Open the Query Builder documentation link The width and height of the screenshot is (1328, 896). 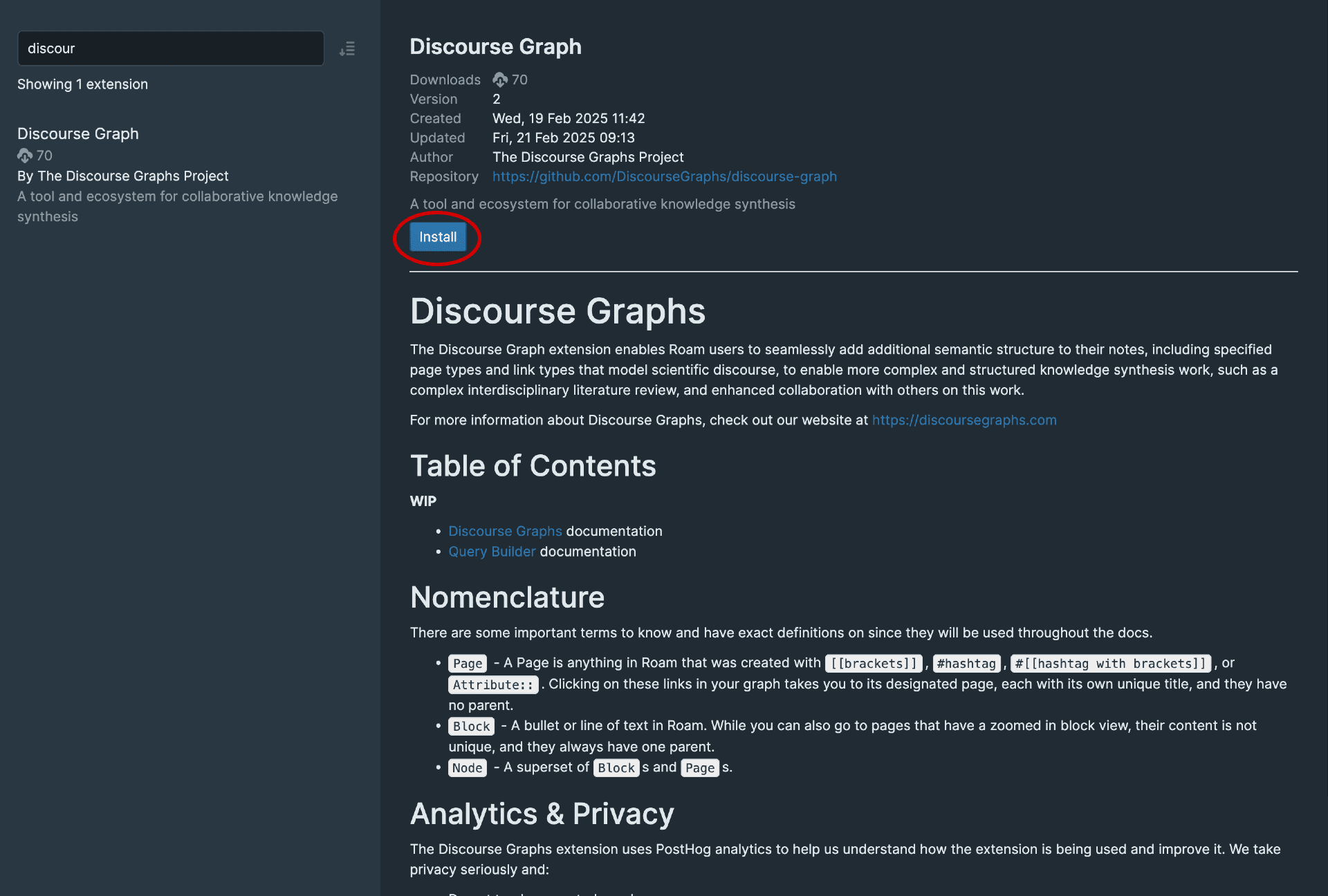coord(492,552)
